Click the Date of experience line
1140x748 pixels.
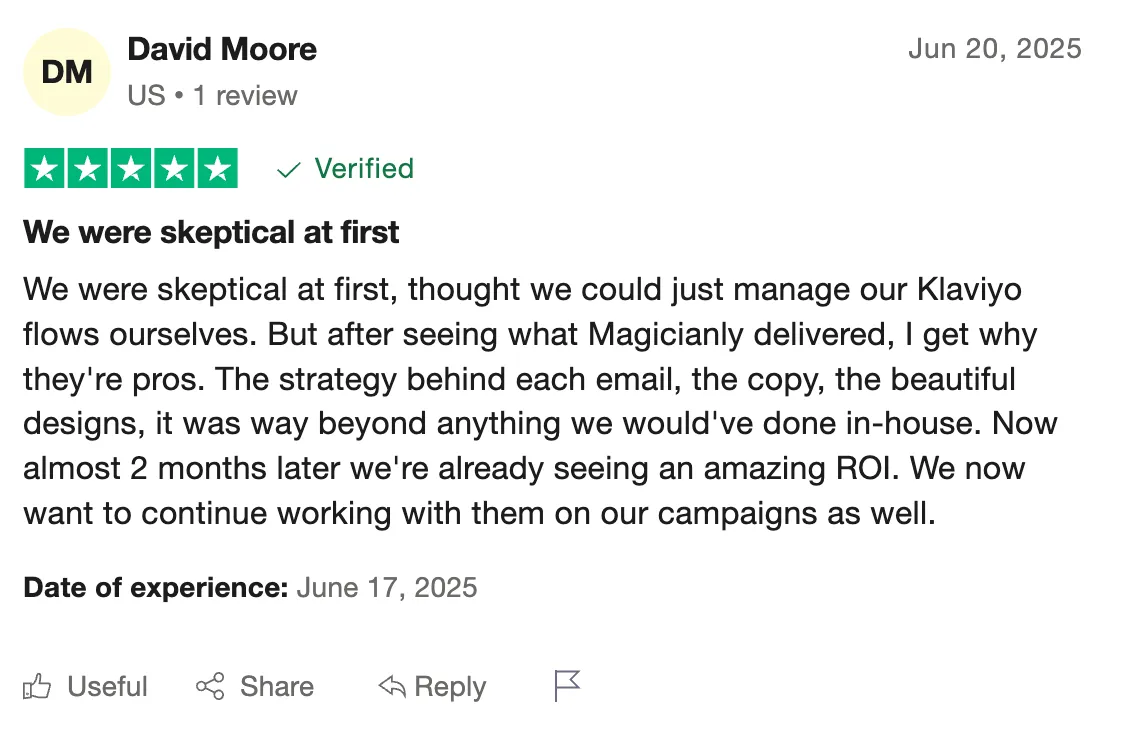250,587
